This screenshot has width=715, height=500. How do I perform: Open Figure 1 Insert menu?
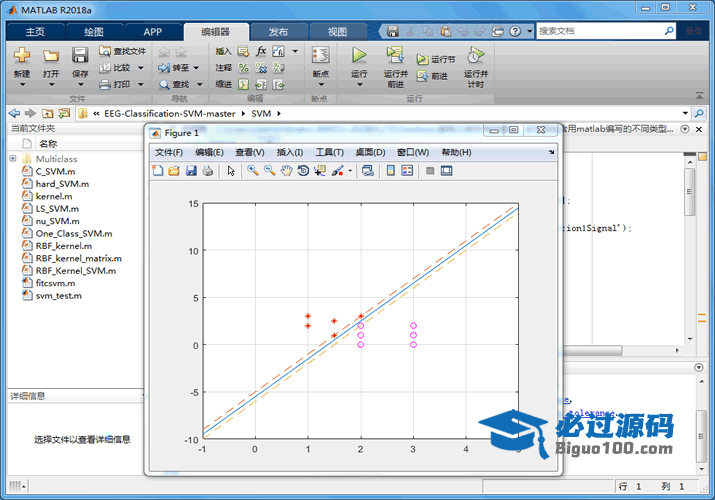(290, 152)
